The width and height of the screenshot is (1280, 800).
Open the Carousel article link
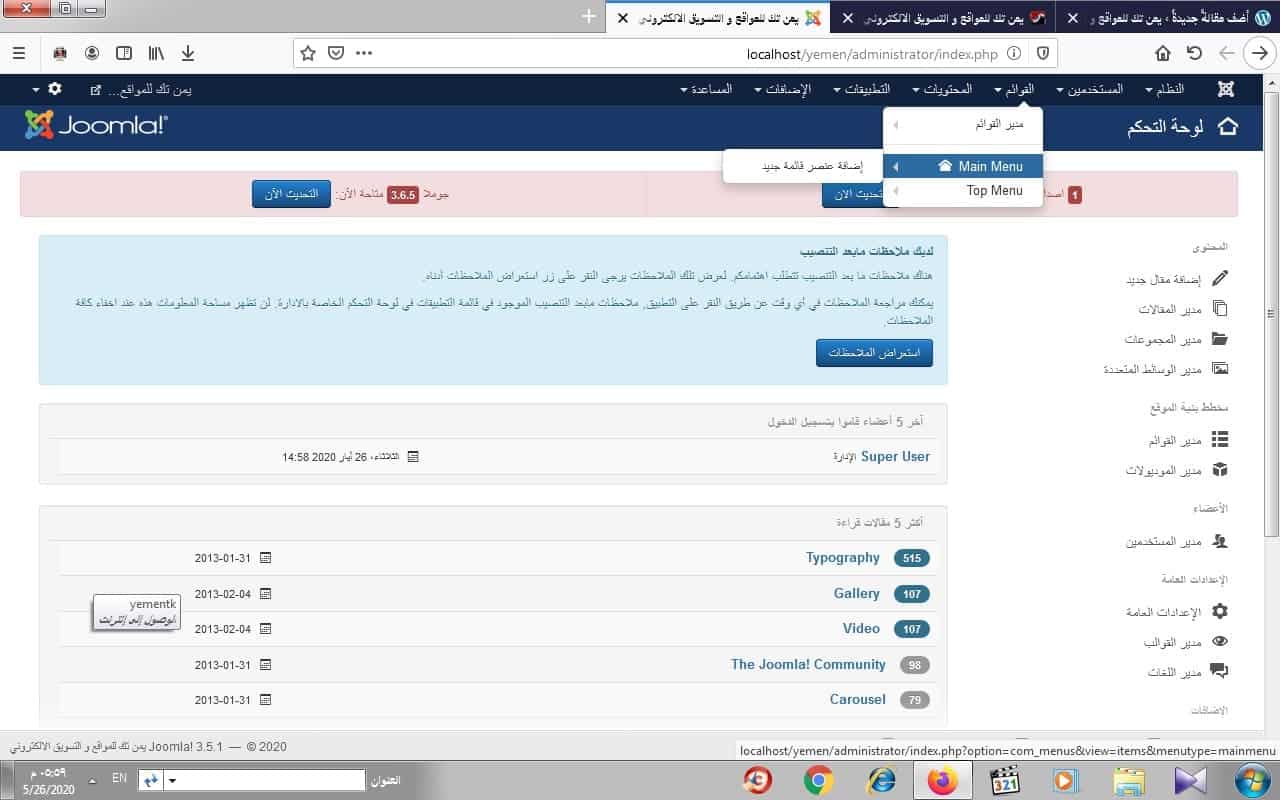pyautogui.click(x=858, y=699)
